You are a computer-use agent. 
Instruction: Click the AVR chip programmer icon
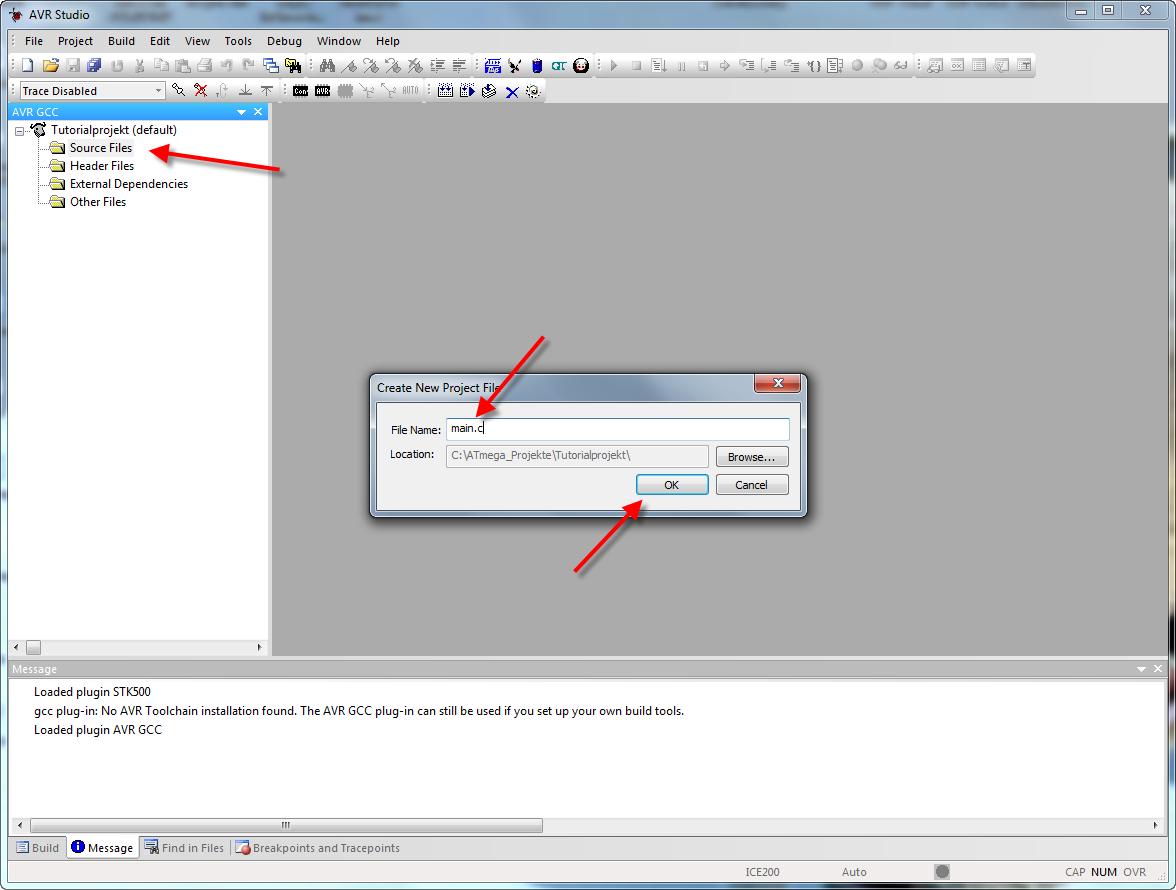pyautogui.click(x=322, y=91)
